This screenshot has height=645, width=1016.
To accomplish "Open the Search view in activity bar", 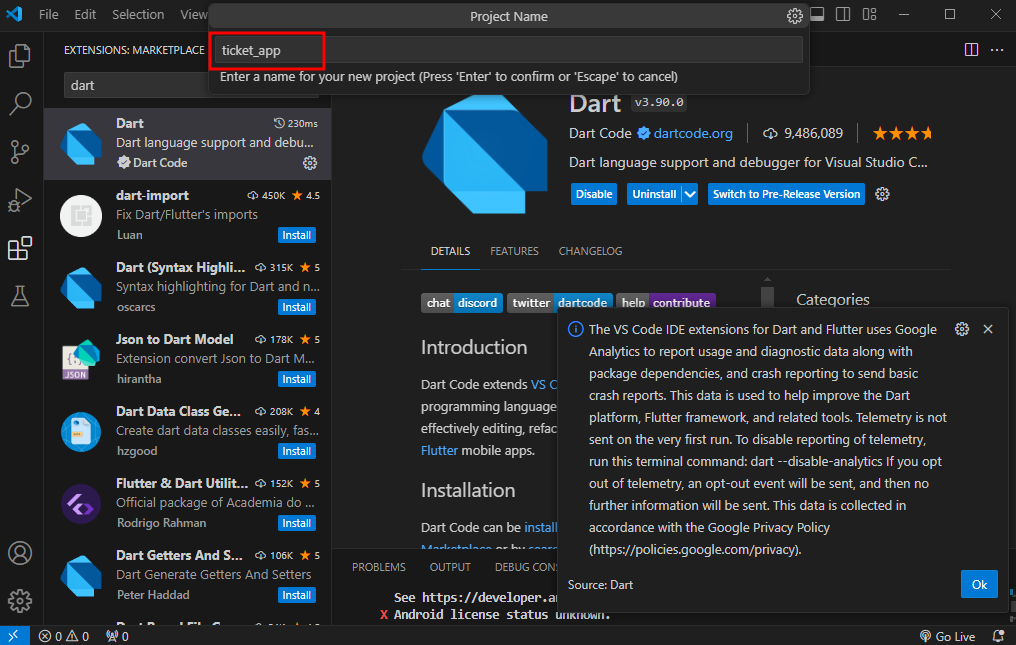I will (19, 104).
